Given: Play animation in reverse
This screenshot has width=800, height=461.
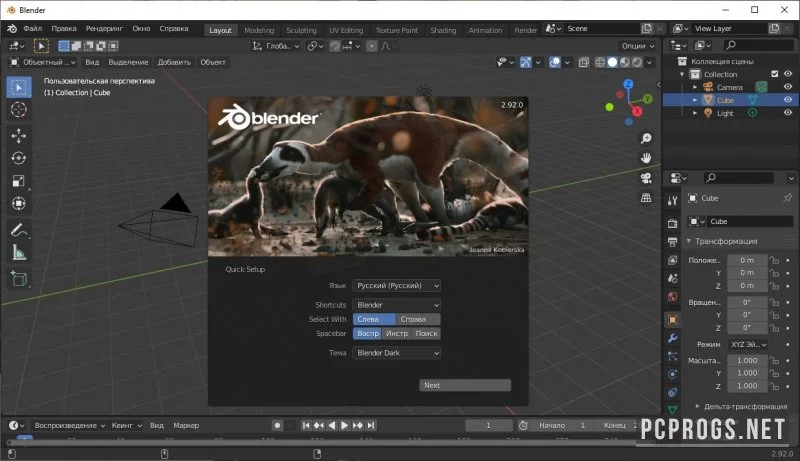Looking at the screenshot, I should tap(332, 425).
